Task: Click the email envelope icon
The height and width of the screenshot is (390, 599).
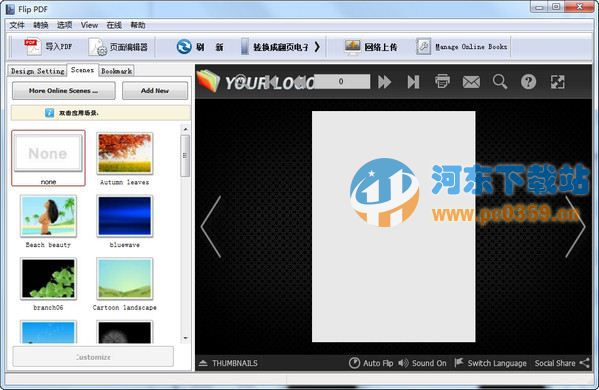Action: [x=471, y=82]
